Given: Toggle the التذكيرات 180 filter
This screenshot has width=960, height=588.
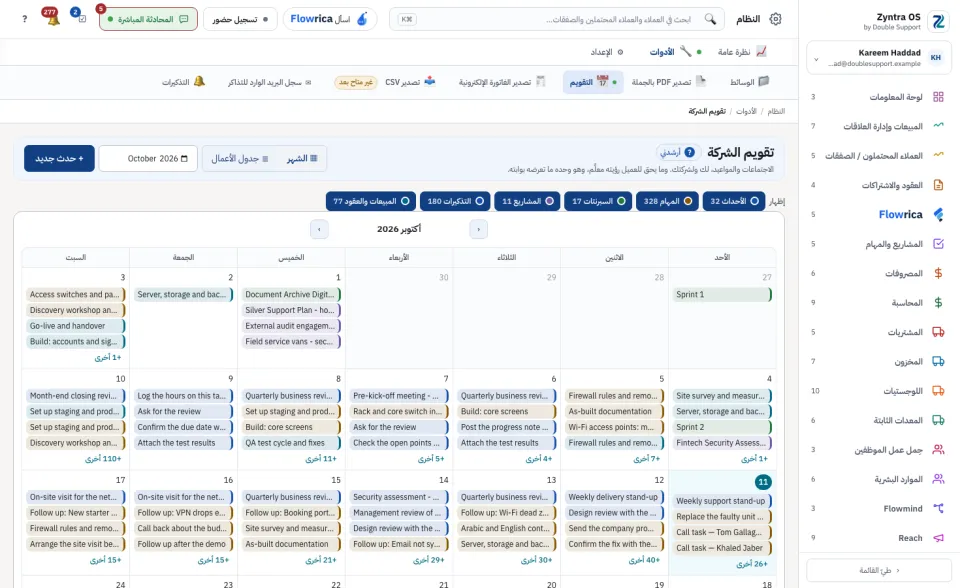Looking at the screenshot, I should [x=455, y=201].
